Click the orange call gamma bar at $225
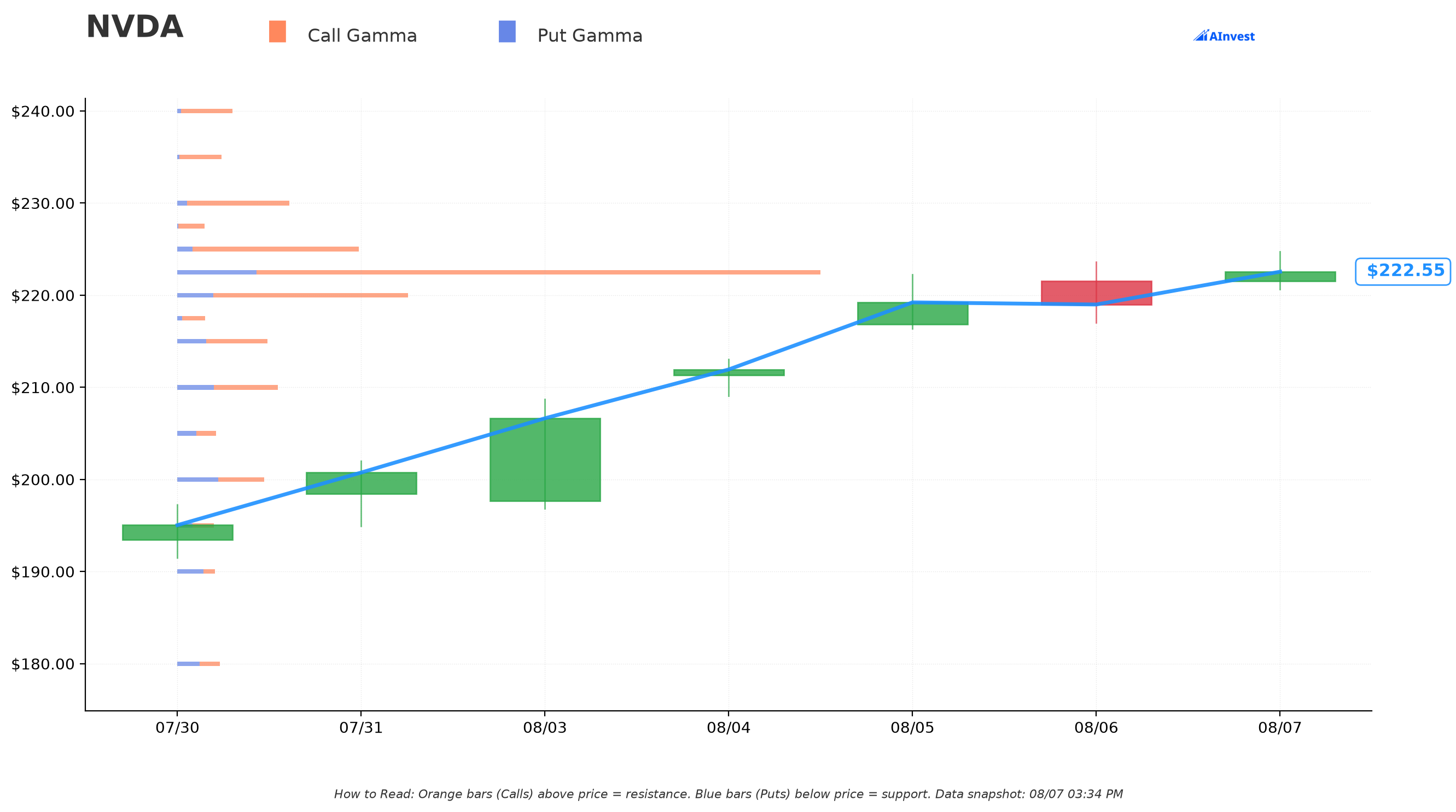The width and height of the screenshot is (1456, 812). point(276,249)
